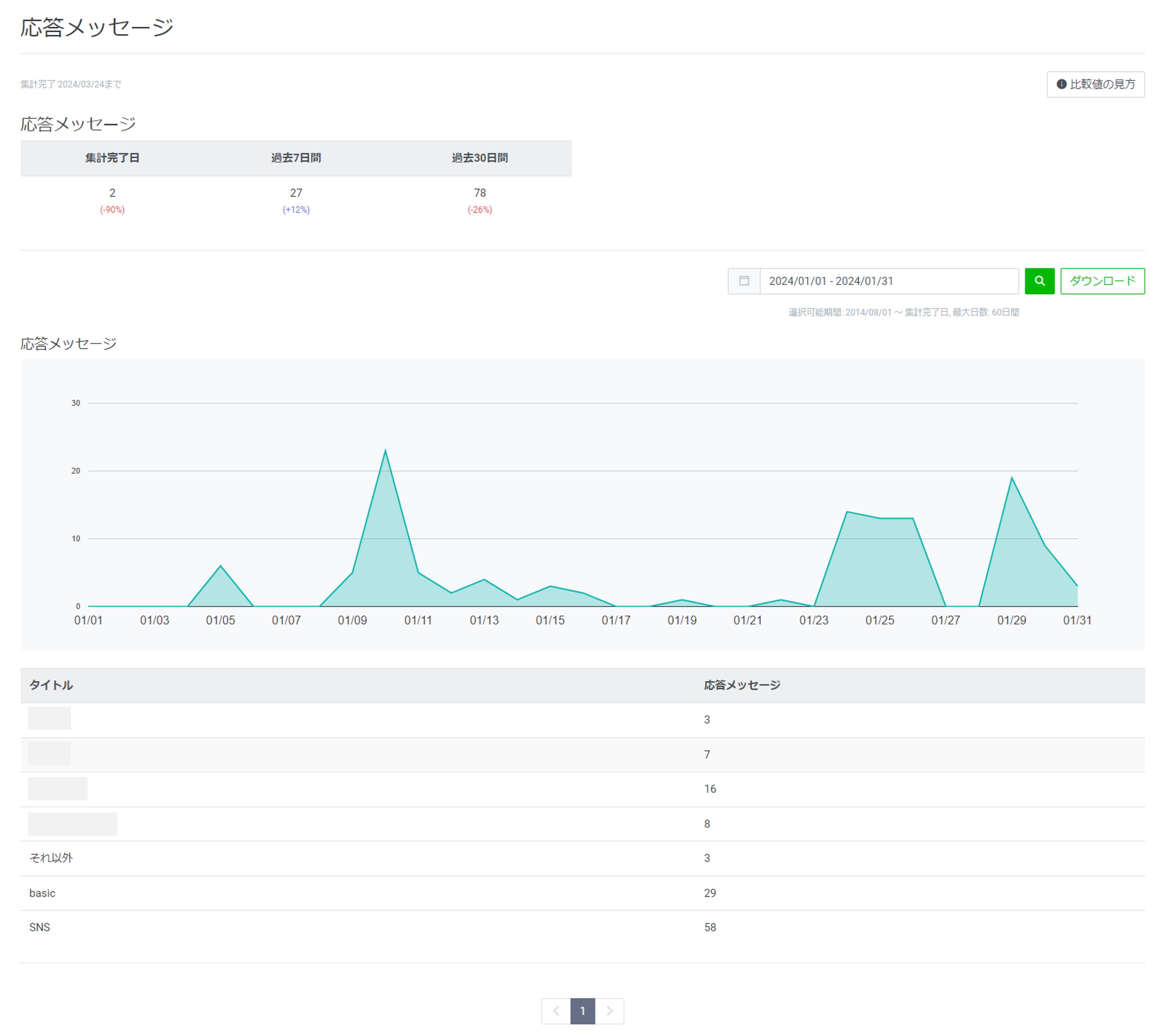The width and height of the screenshot is (1168, 1036).
Task: Go to previous page arrow
Action: click(555, 1011)
